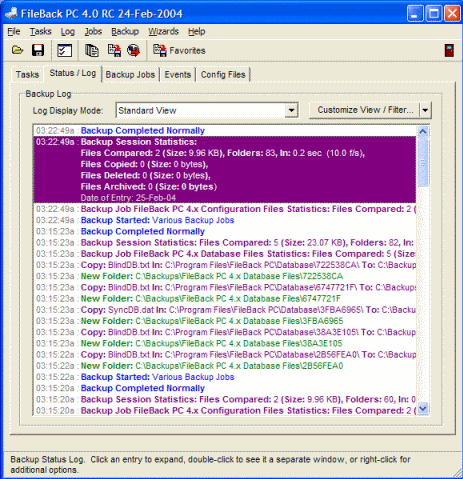Select the New Folder 722538CA entry
This screenshot has height=479, width=463.
225,276
